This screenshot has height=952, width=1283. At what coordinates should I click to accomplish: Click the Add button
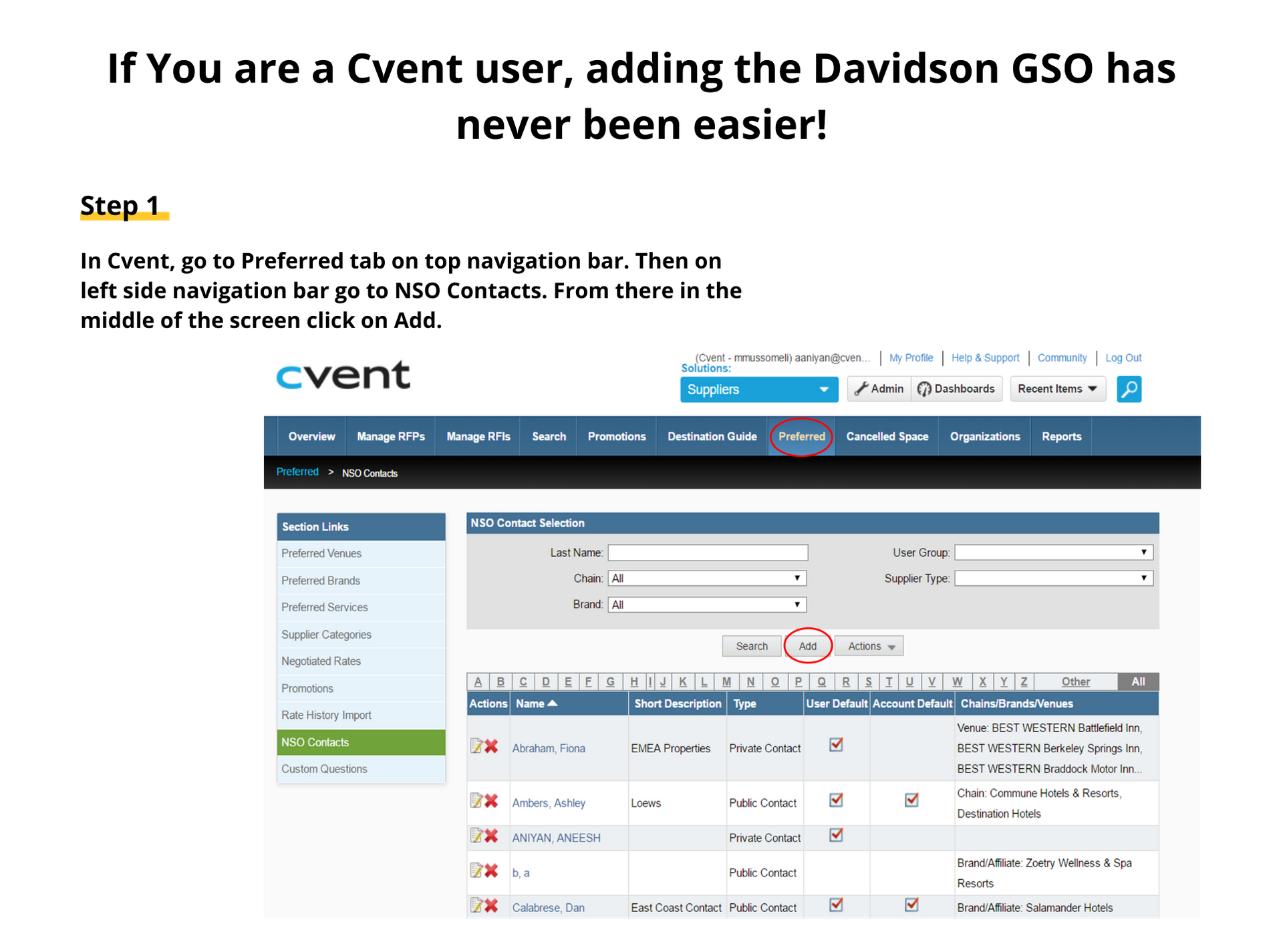click(807, 646)
